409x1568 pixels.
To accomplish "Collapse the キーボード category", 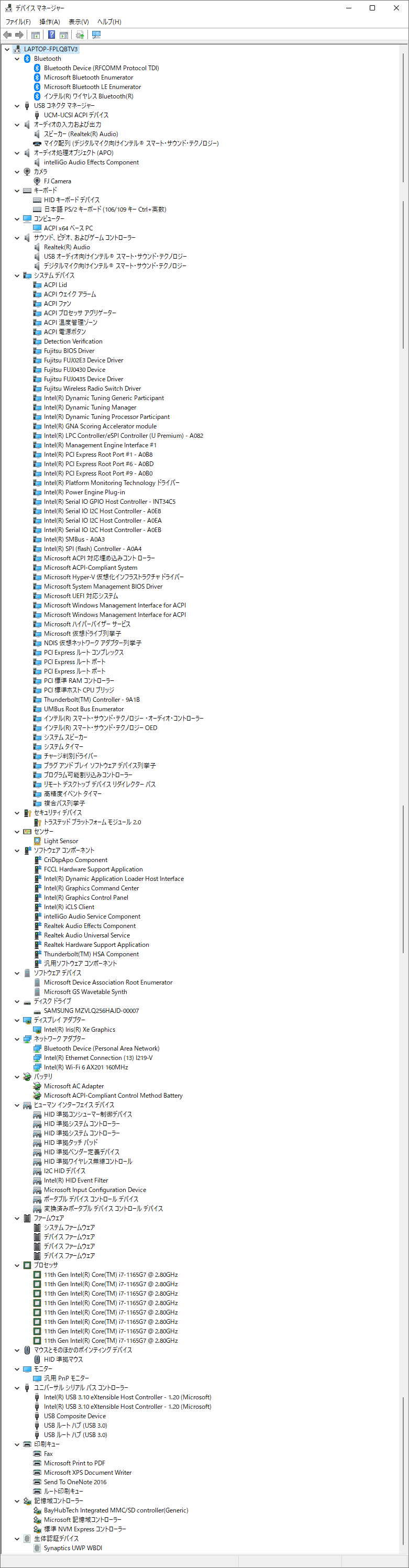I will [x=17, y=191].
